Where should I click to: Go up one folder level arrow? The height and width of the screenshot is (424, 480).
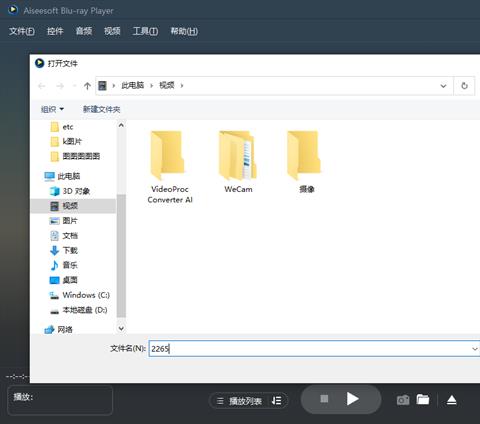coord(87,86)
